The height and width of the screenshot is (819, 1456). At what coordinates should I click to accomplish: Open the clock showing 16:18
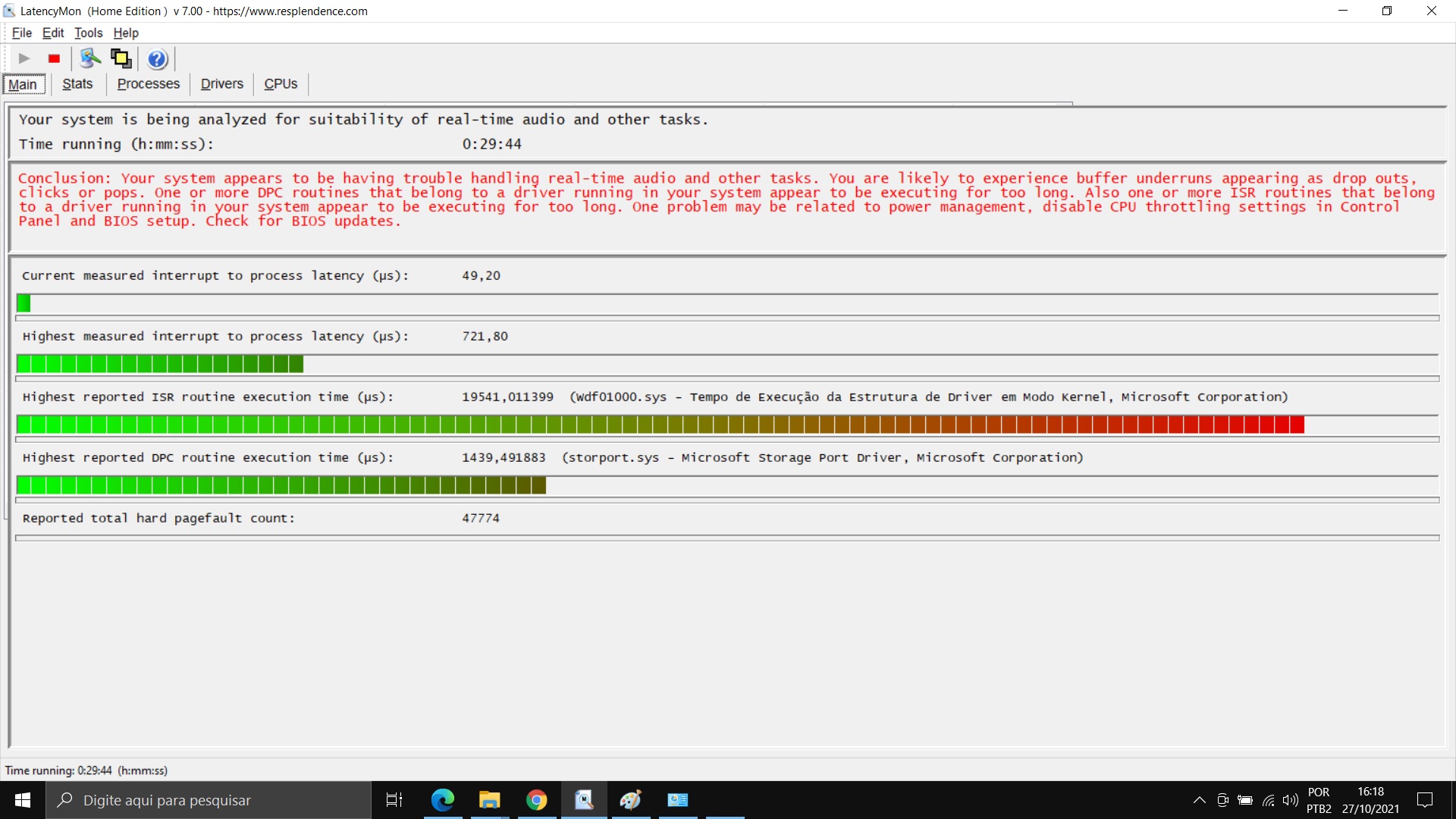(1370, 800)
